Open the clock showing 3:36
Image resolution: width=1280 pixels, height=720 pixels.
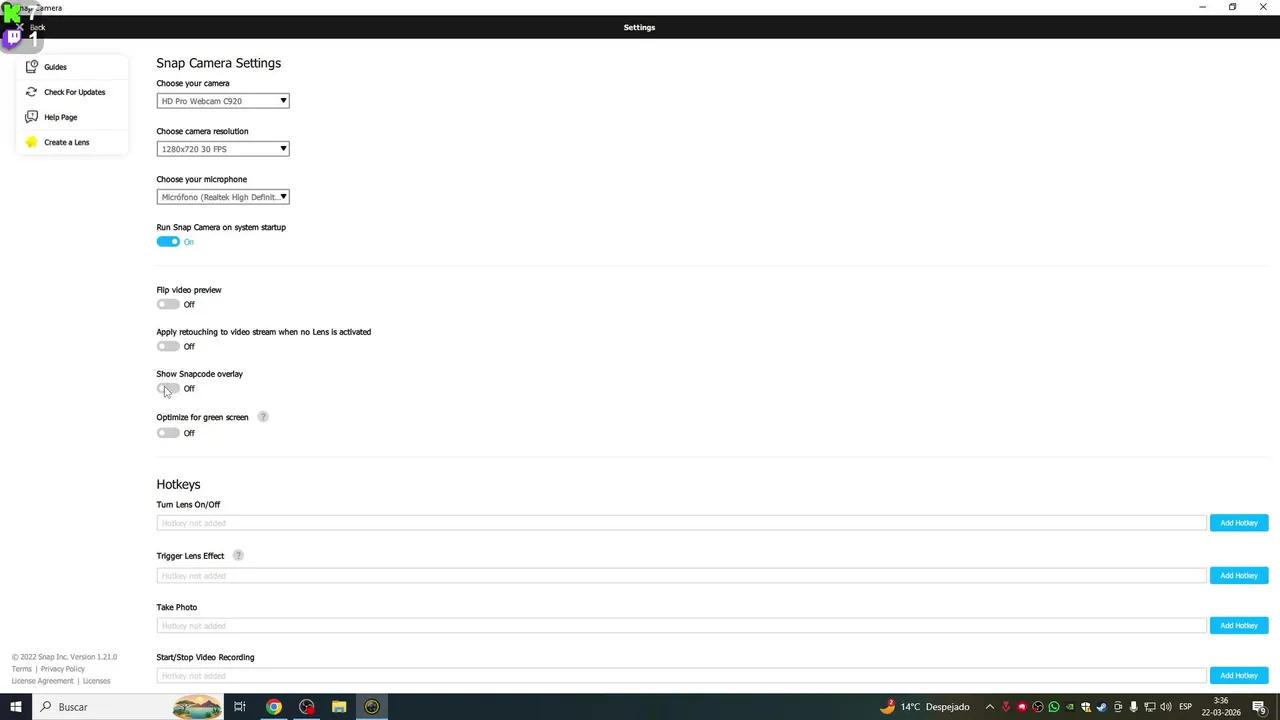point(1221,707)
